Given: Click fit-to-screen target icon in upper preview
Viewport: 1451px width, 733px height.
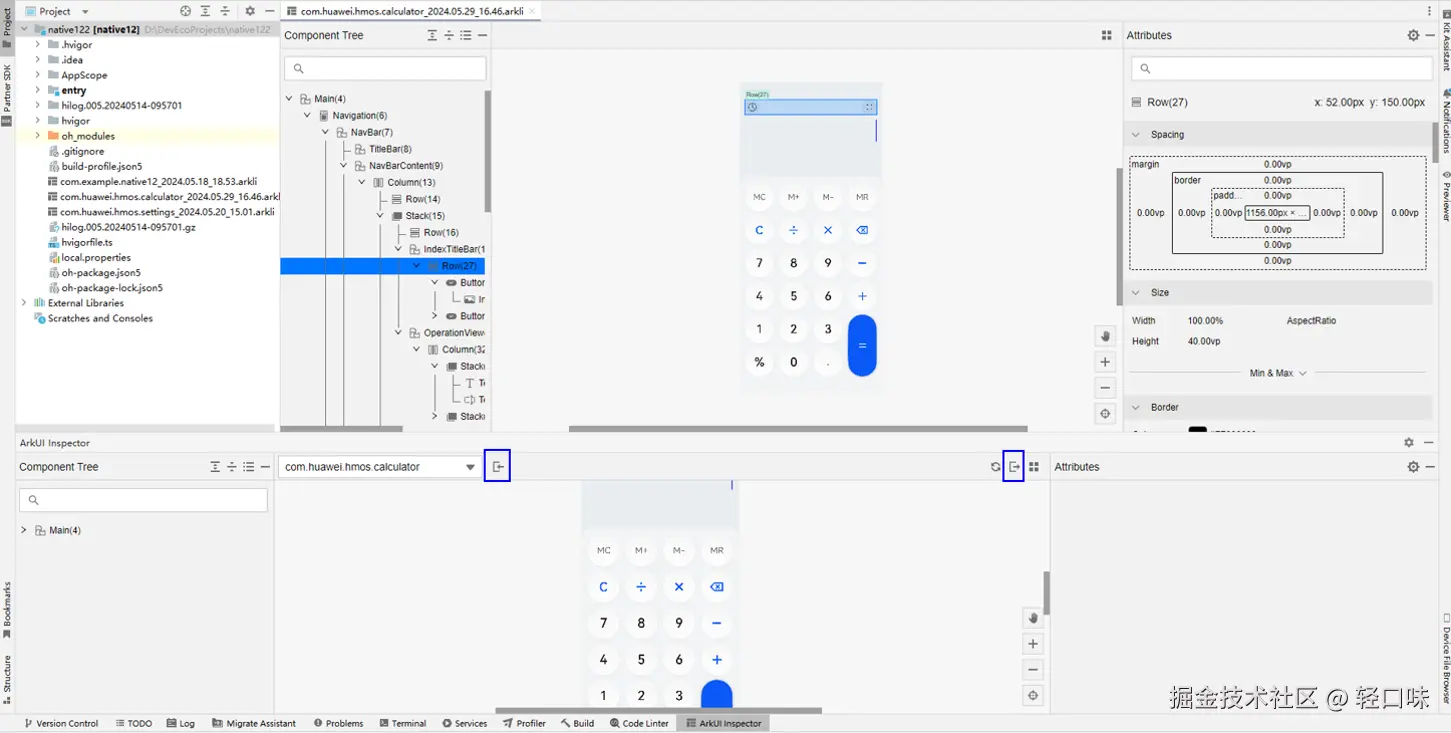Looking at the screenshot, I should (x=1105, y=414).
